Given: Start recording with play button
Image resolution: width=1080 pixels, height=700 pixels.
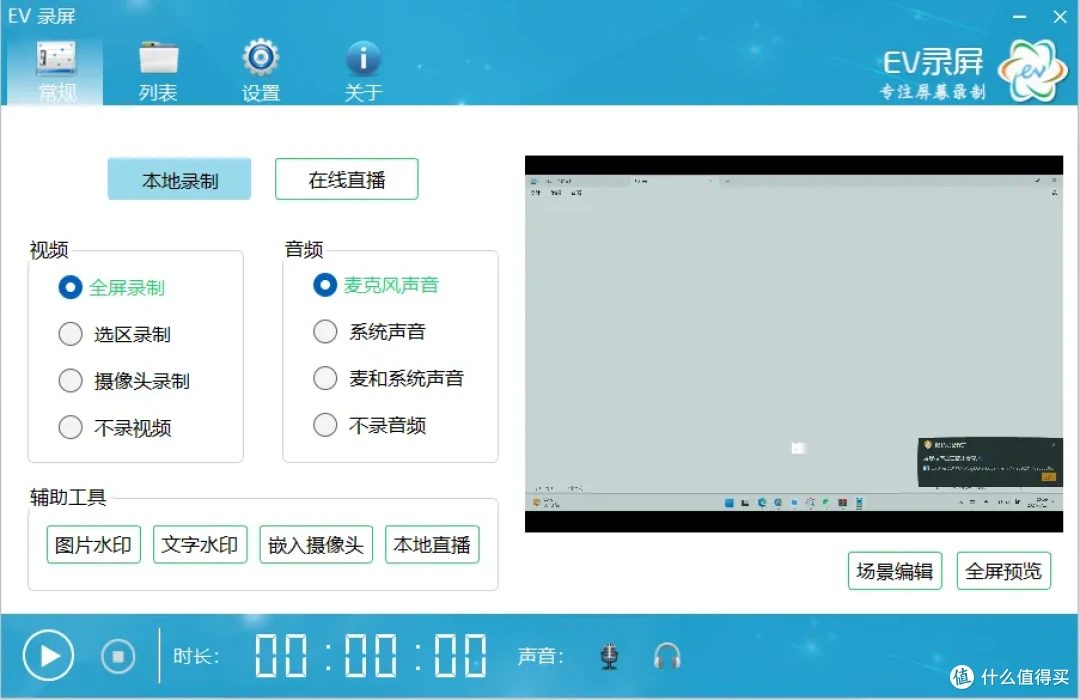Looking at the screenshot, I should coord(48,655).
